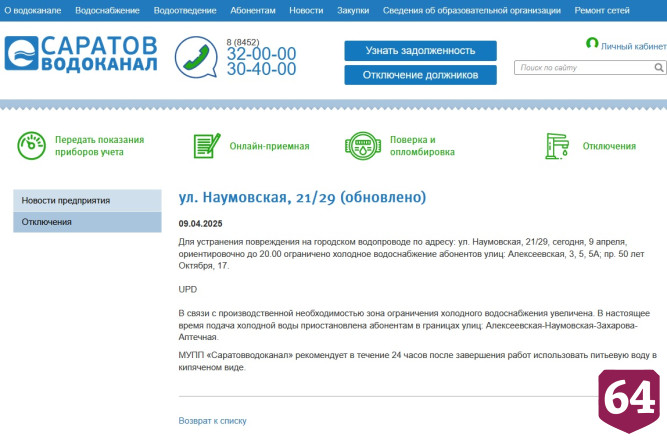This screenshot has height=440, width=667.
Task: Click the online reception notepad icon
Action: [207, 146]
